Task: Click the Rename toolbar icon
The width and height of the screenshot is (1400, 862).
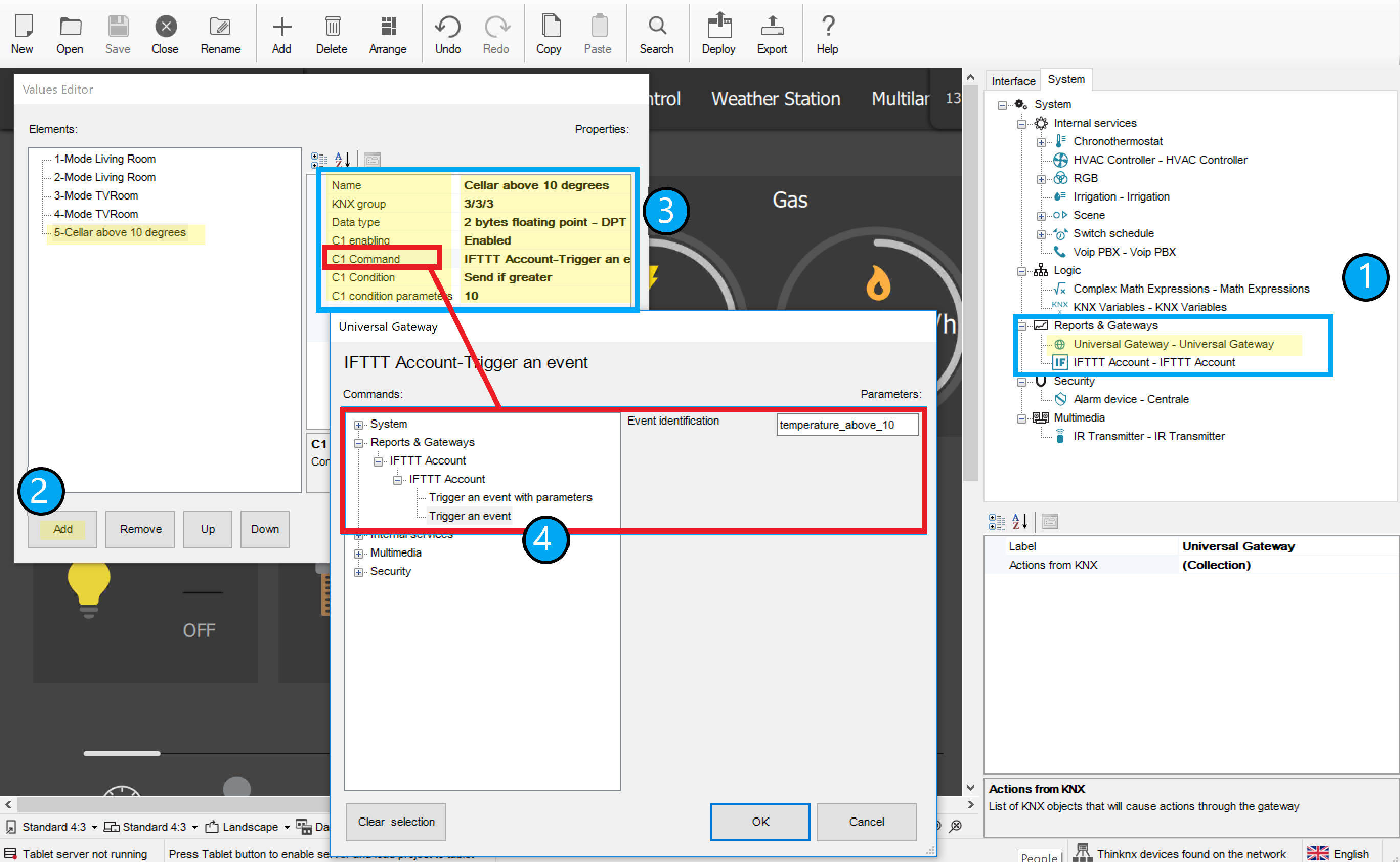Action: point(220,27)
